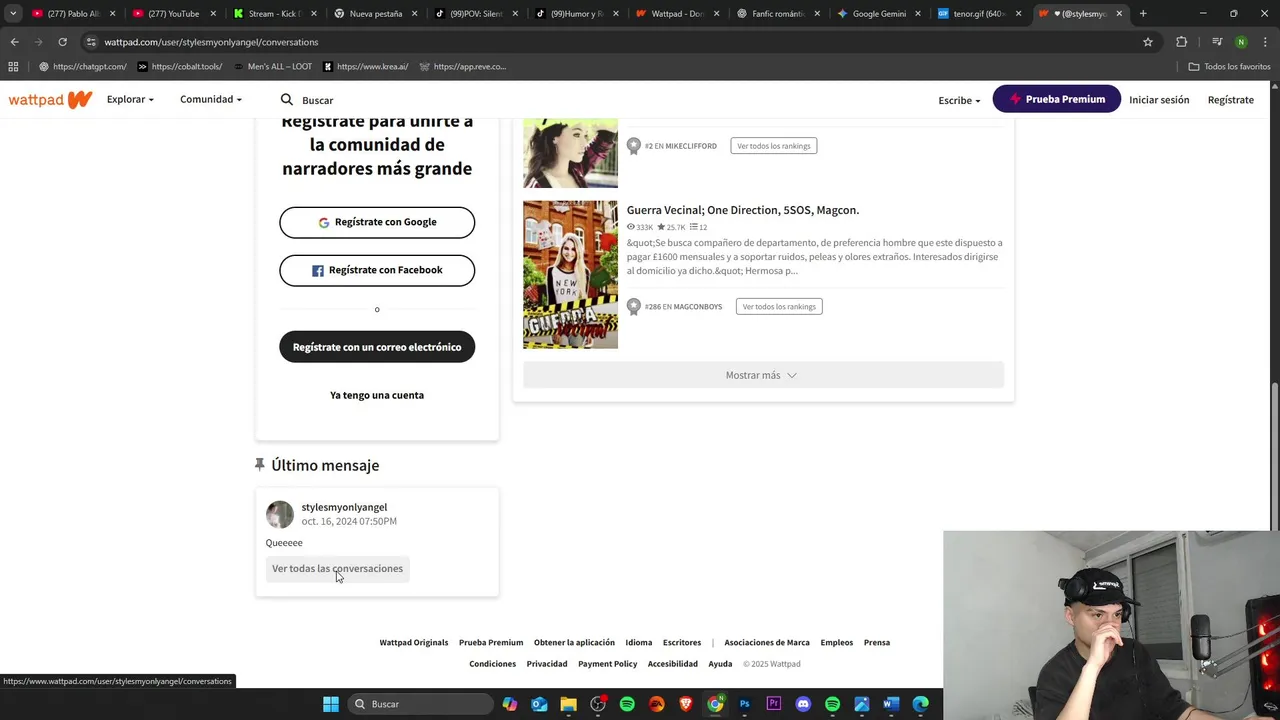Open the browser extensions puzzle icon
1280x720 pixels.
coord(1182,42)
